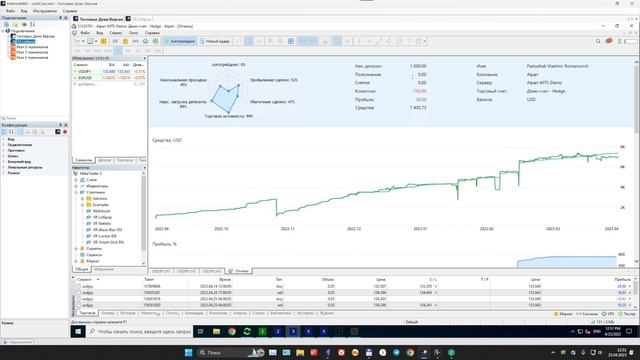
Task: Select the highlighted timeframe button
Action: click(118, 51)
